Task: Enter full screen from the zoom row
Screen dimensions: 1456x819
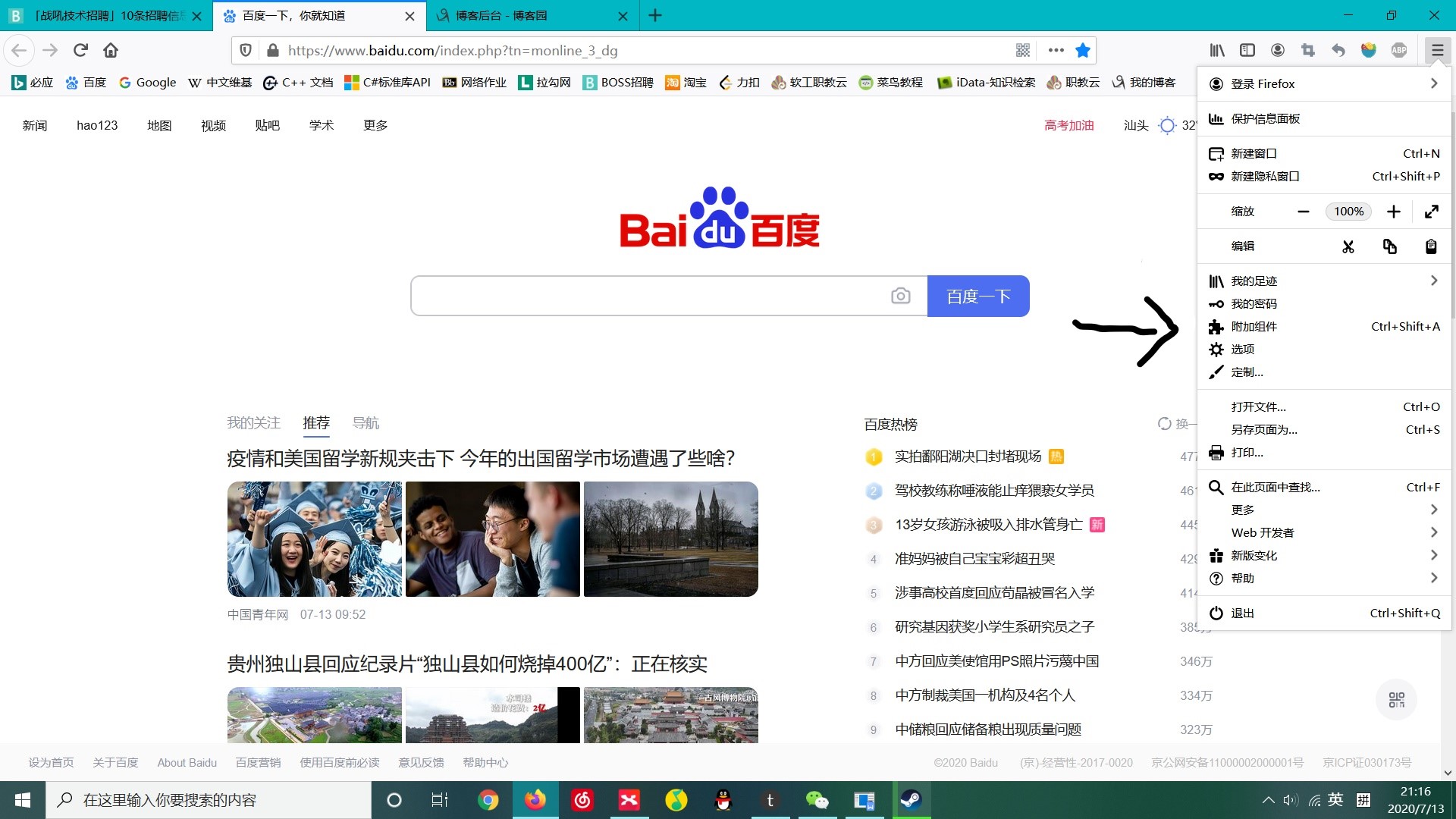Action: [1431, 212]
